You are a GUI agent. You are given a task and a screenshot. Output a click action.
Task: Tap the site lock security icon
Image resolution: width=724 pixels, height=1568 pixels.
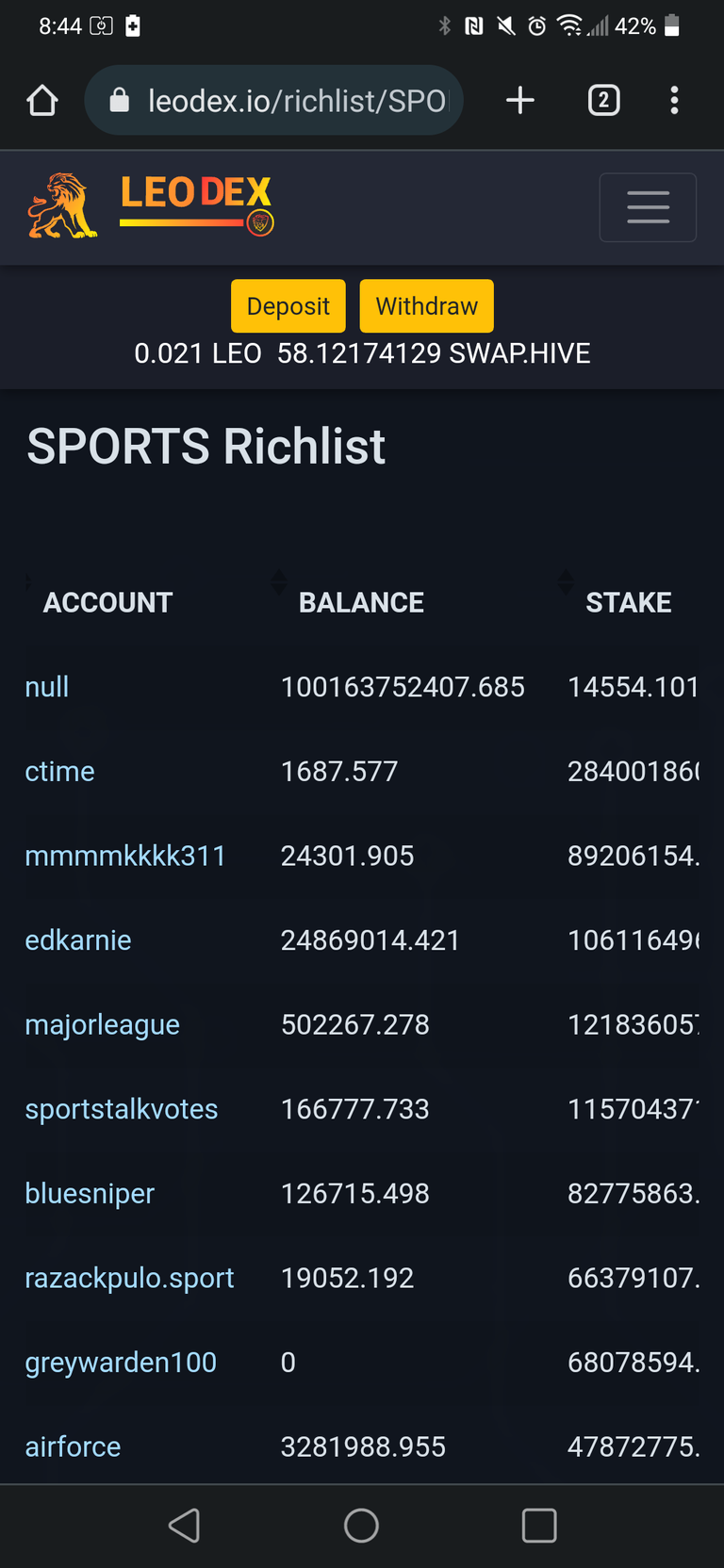click(120, 100)
